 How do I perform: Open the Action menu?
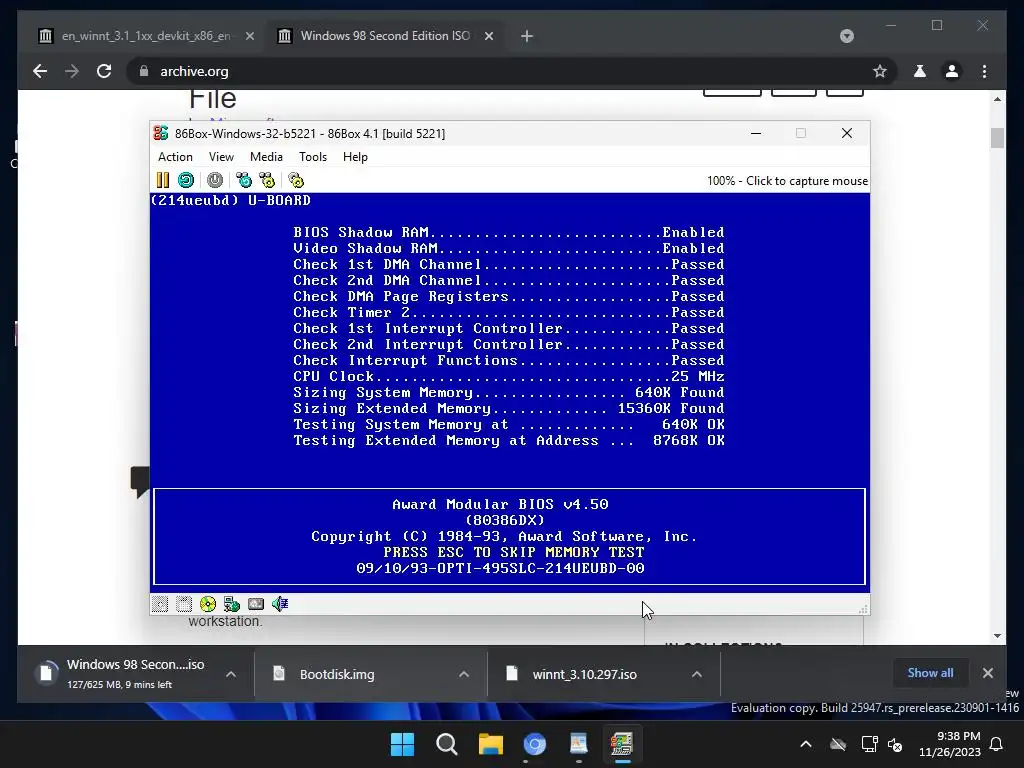pos(175,157)
